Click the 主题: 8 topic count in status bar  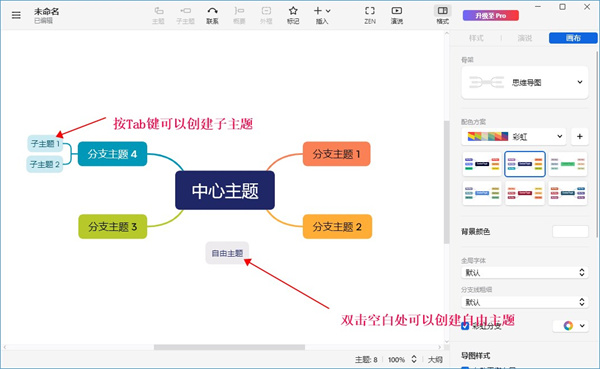coord(366,359)
